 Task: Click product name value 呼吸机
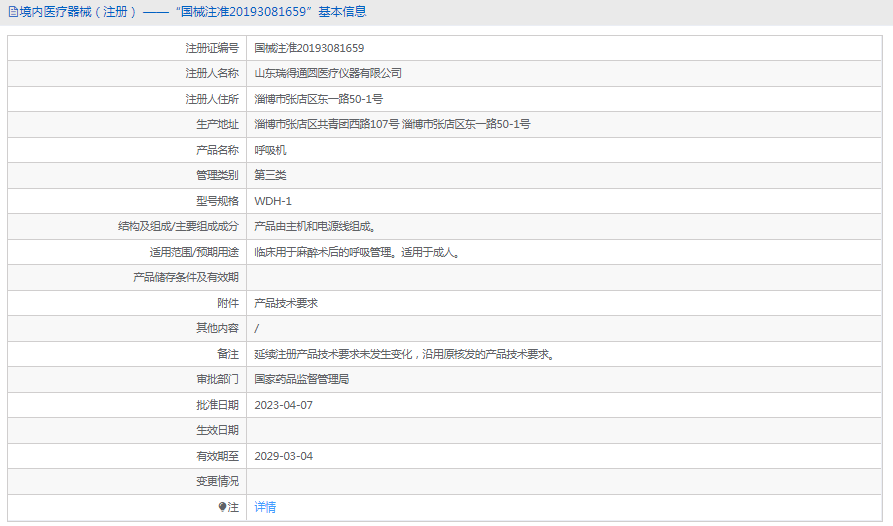pos(270,150)
